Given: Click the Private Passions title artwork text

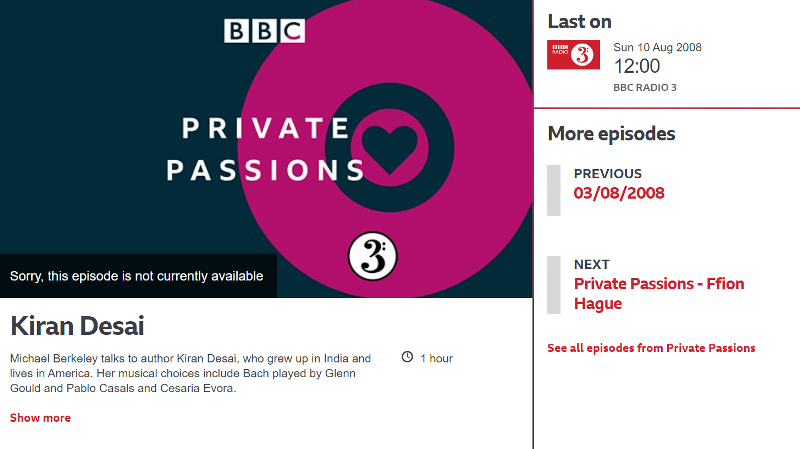Looking at the screenshot, I should (265, 149).
